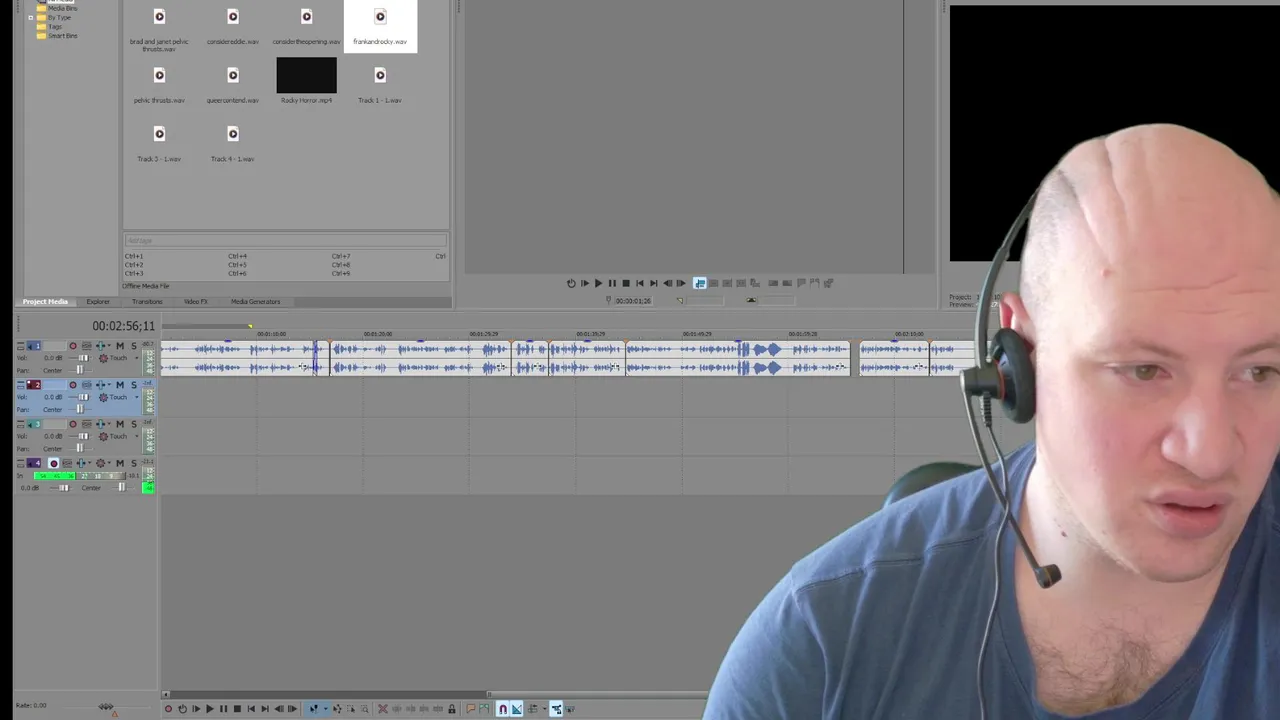
Task: Switch to the Project Media tab
Action: [x=45, y=301]
